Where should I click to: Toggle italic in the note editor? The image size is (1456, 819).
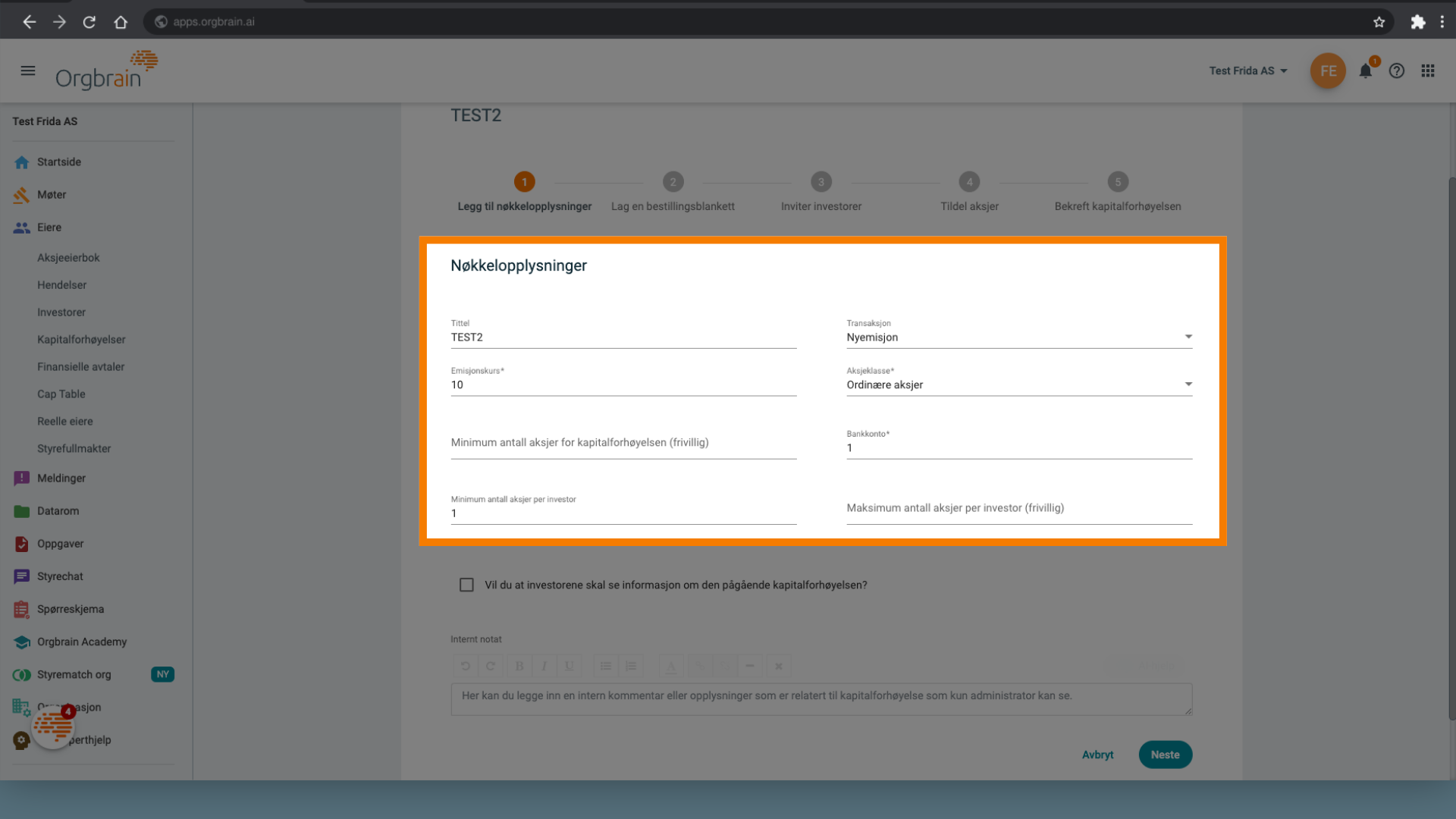point(544,666)
